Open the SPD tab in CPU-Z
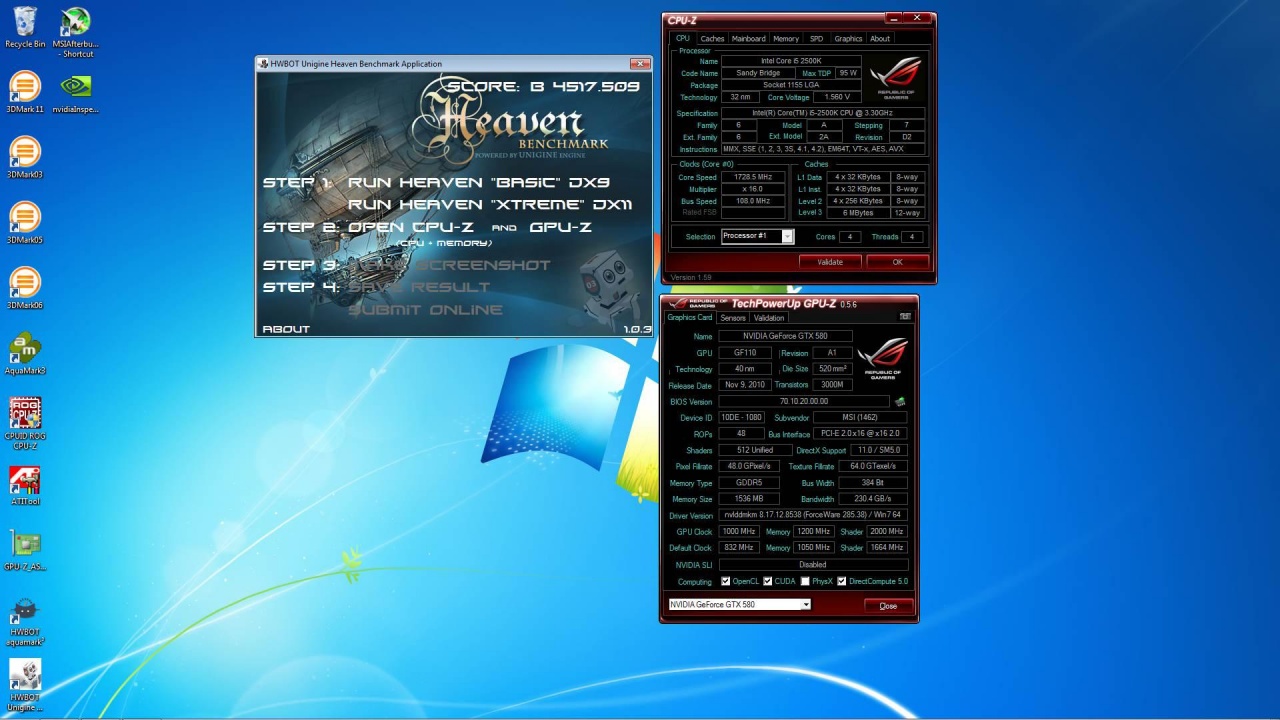1280x720 pixels. tap(816, 39)
